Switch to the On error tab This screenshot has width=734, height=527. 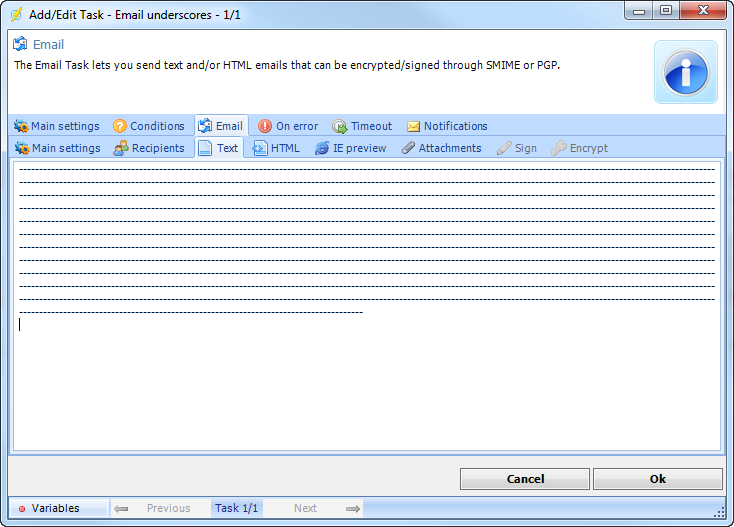[288, 126]
